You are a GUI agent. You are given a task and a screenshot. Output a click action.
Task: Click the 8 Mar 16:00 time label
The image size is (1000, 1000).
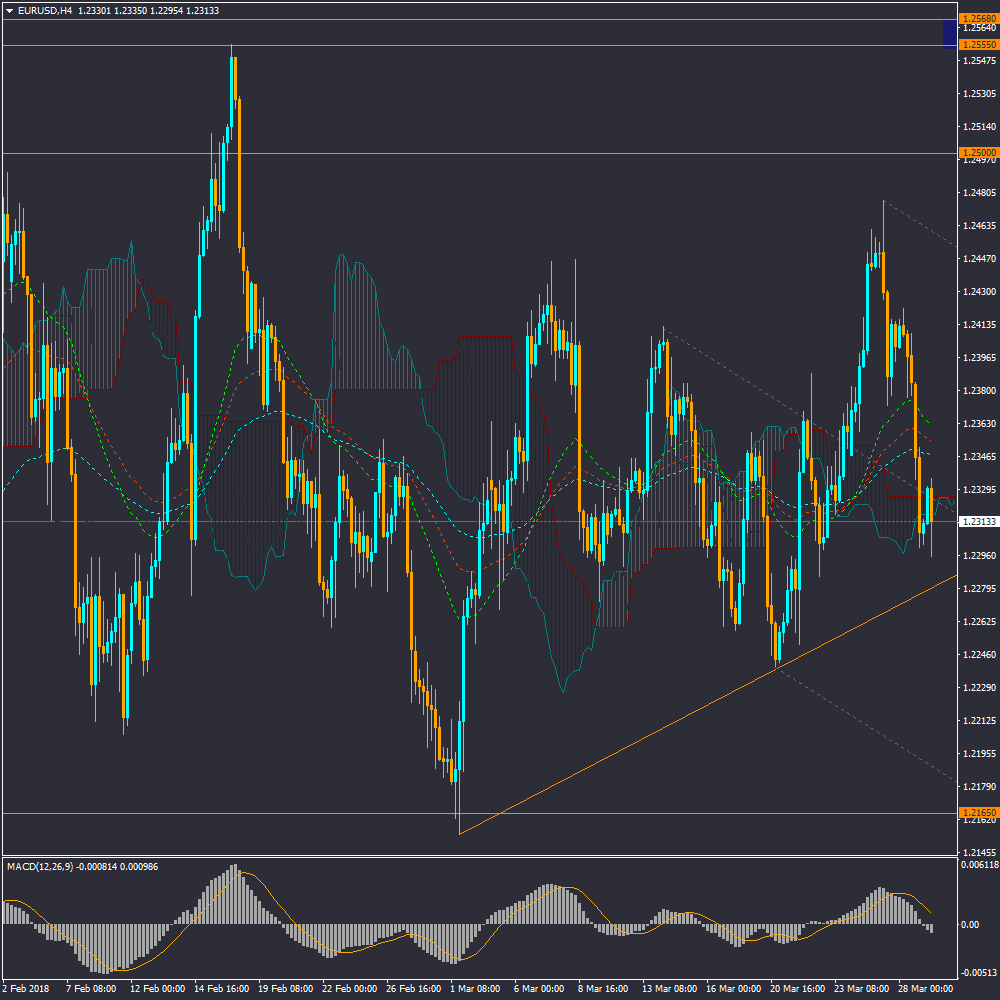pos(606,988)
